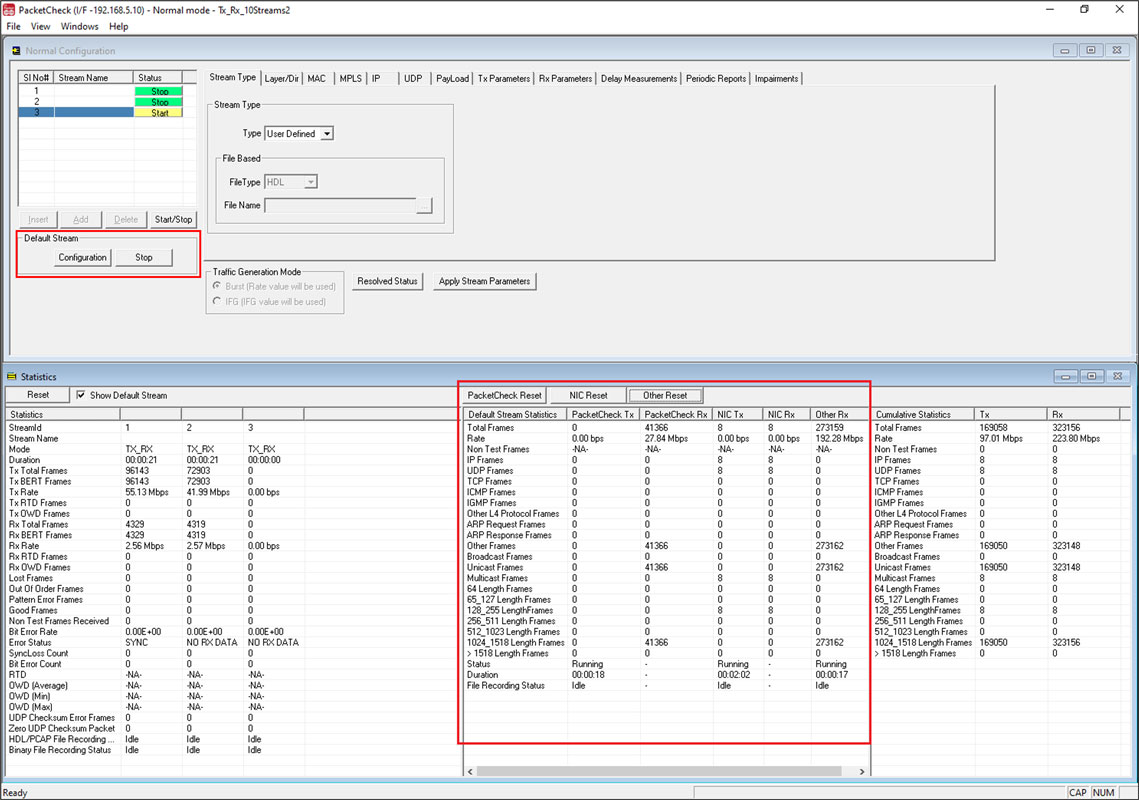
Task: Switch to the Rx Parameters tab
Action: 565,78
